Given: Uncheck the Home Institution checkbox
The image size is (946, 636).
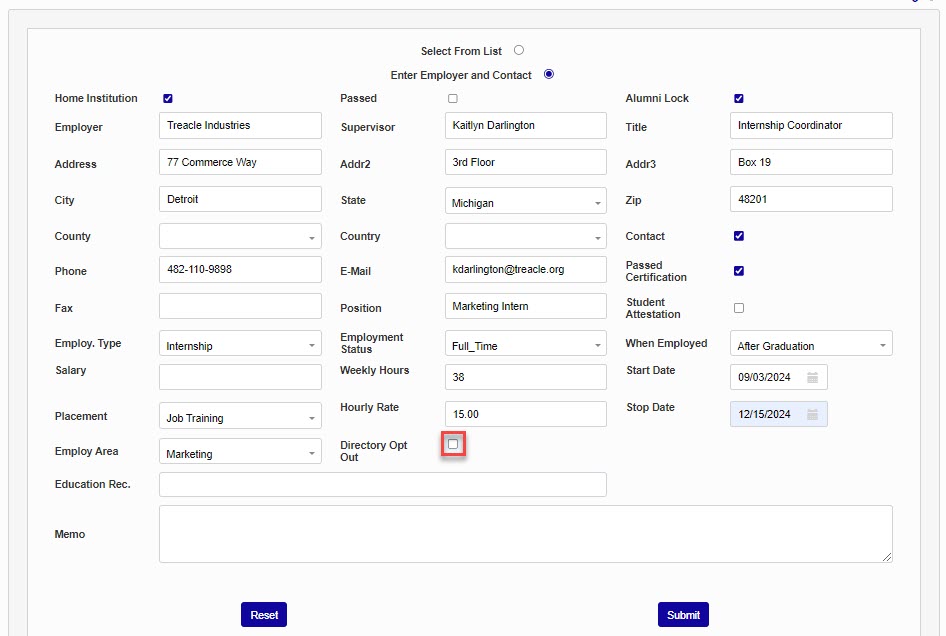Looking at the screenshot, I should coord(168,99).
